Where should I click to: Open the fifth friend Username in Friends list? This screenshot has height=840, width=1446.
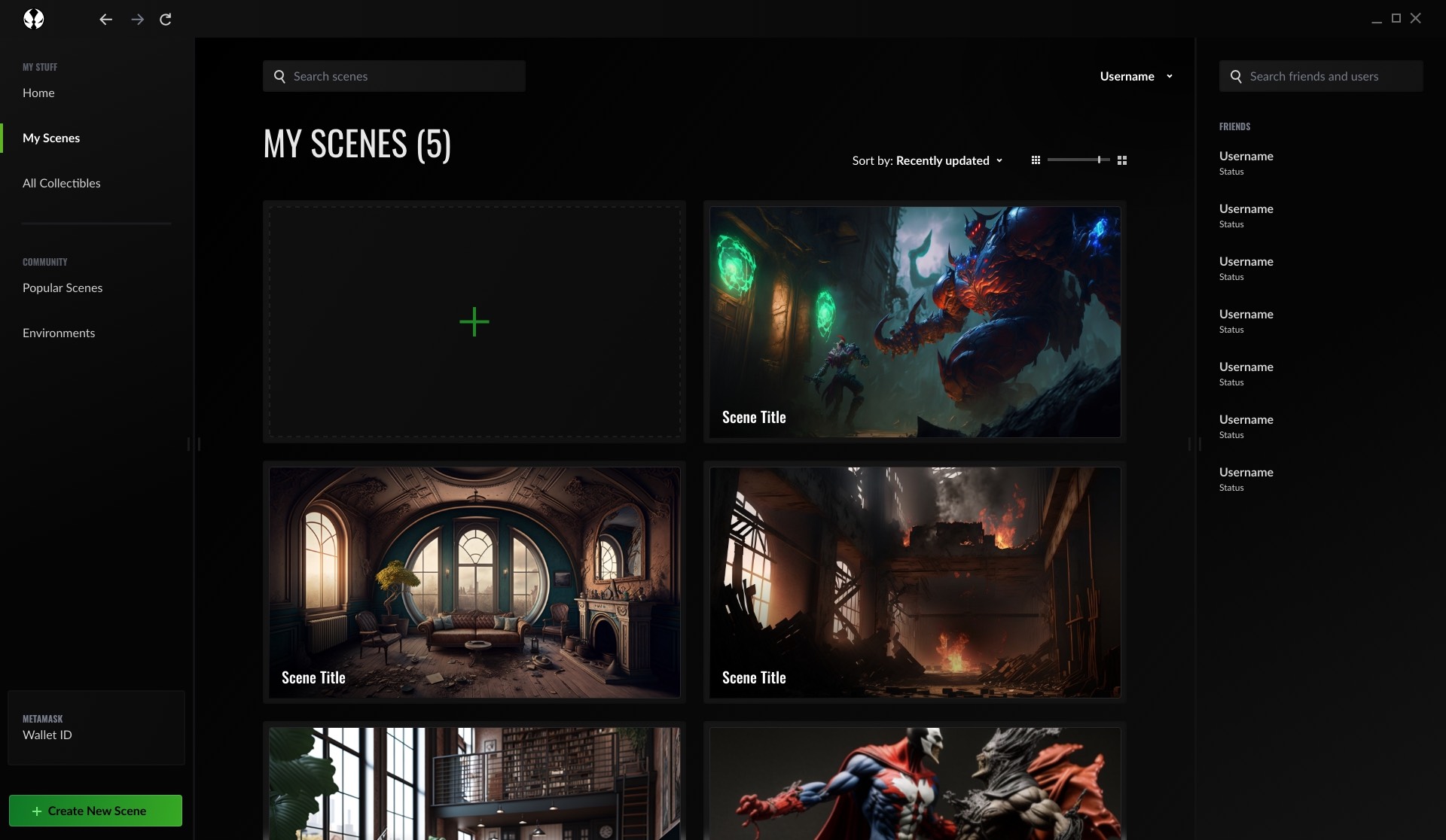(1246, 367)
